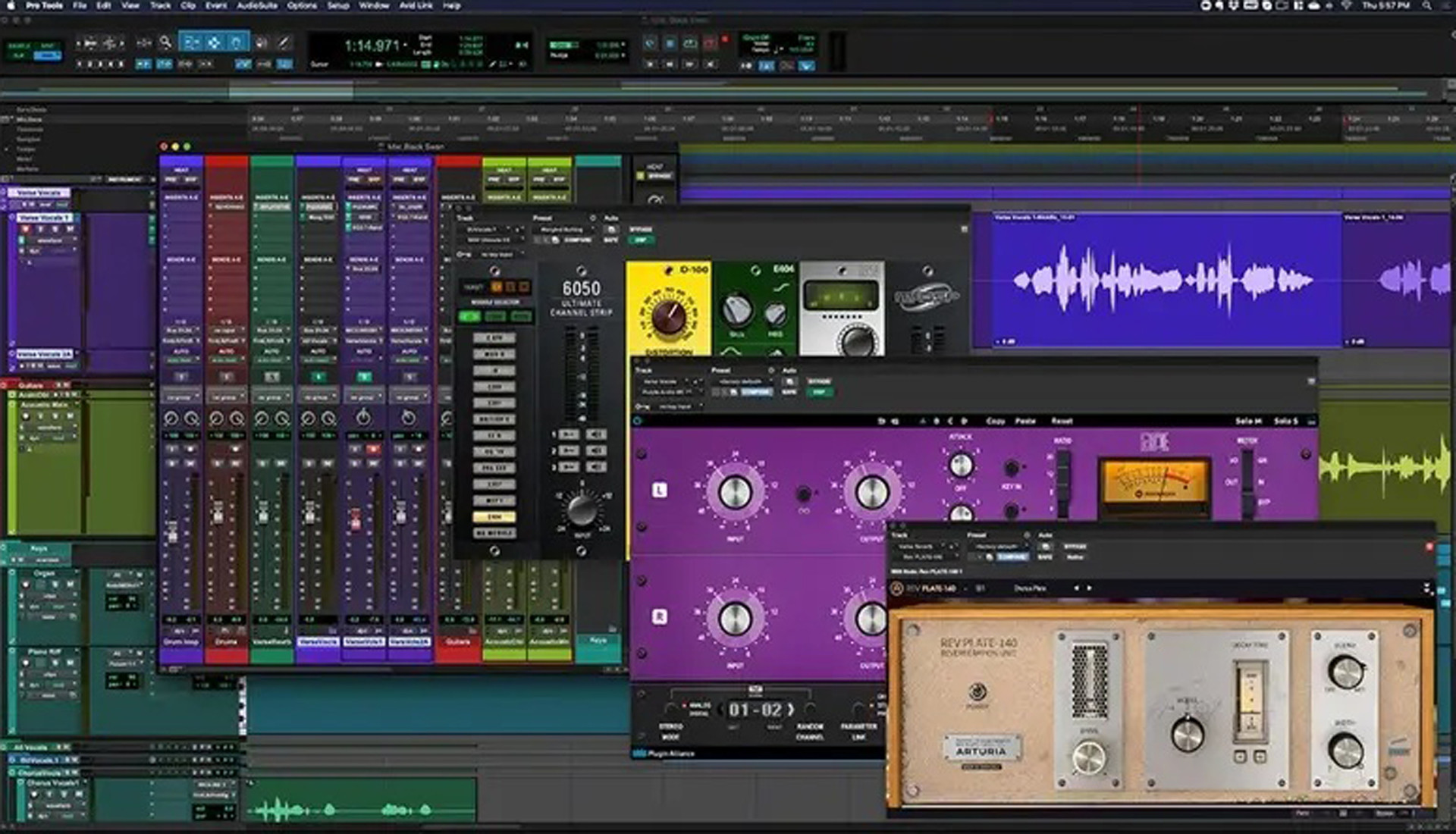Select the Zoomer magnifier tool
This screenshot has height=834, width=1456.
point(165,43)
